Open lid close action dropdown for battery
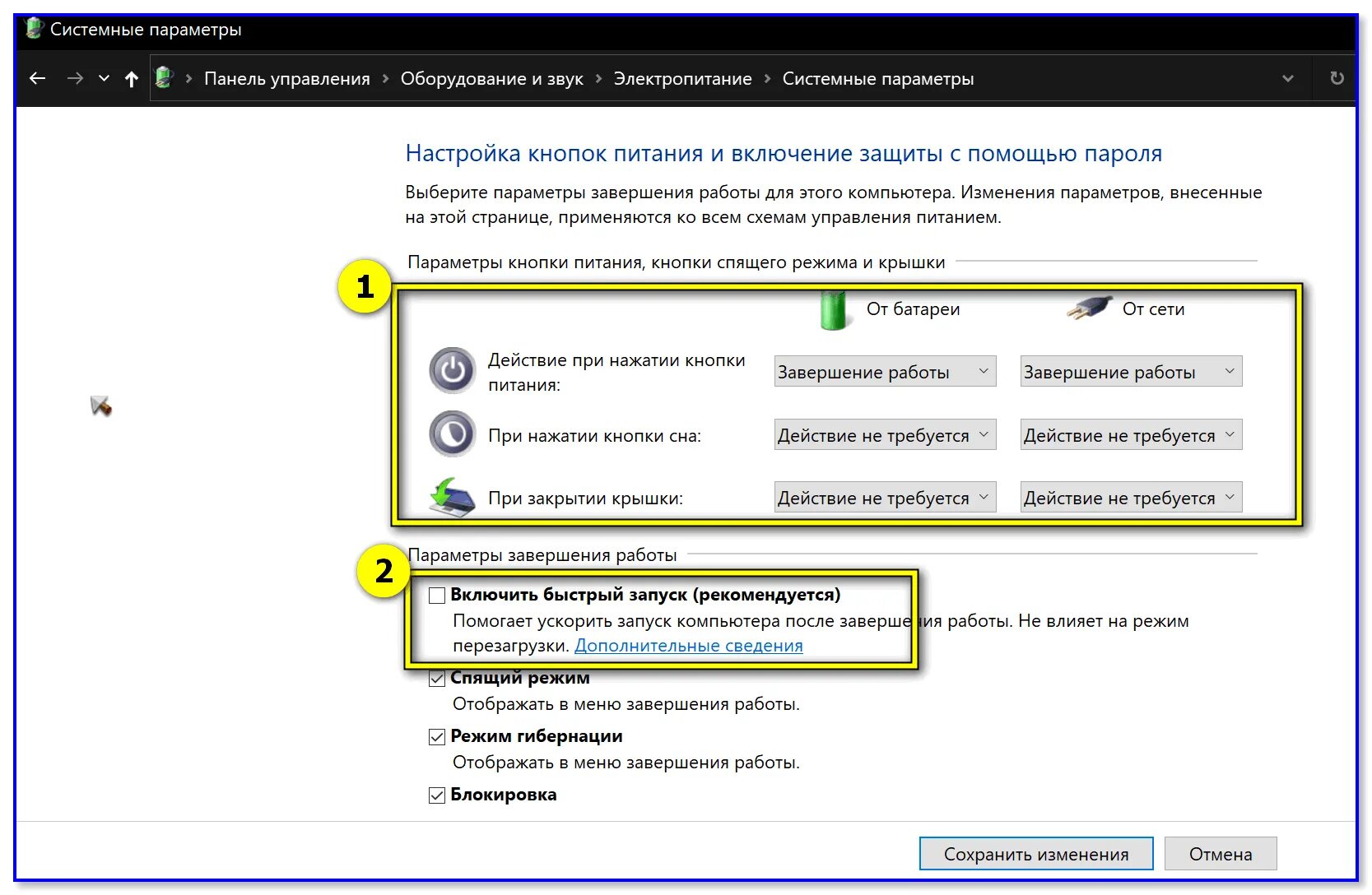The image size is (1372, 895). (x=885, y=498)
